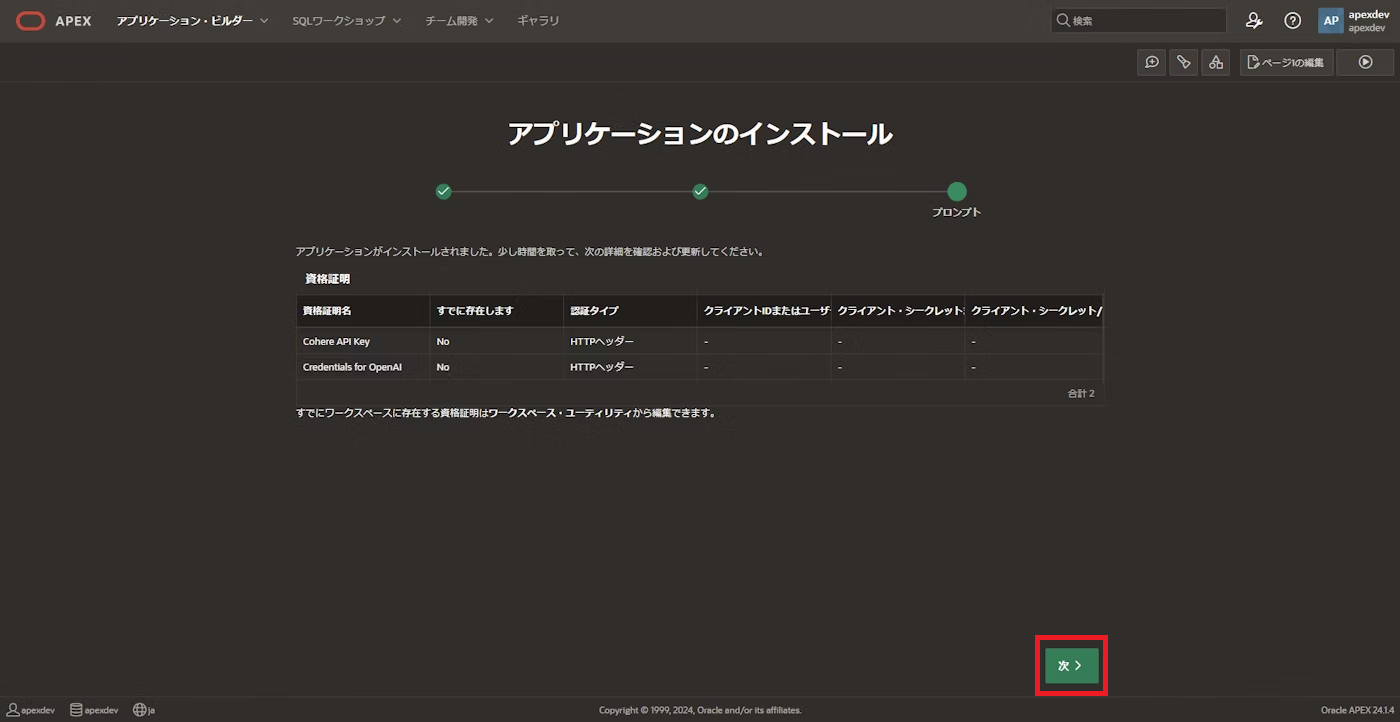Open the SQLワークショップ dropdown
The width and height of the screenshot is (1400, 722).
(x=346, y=20)
